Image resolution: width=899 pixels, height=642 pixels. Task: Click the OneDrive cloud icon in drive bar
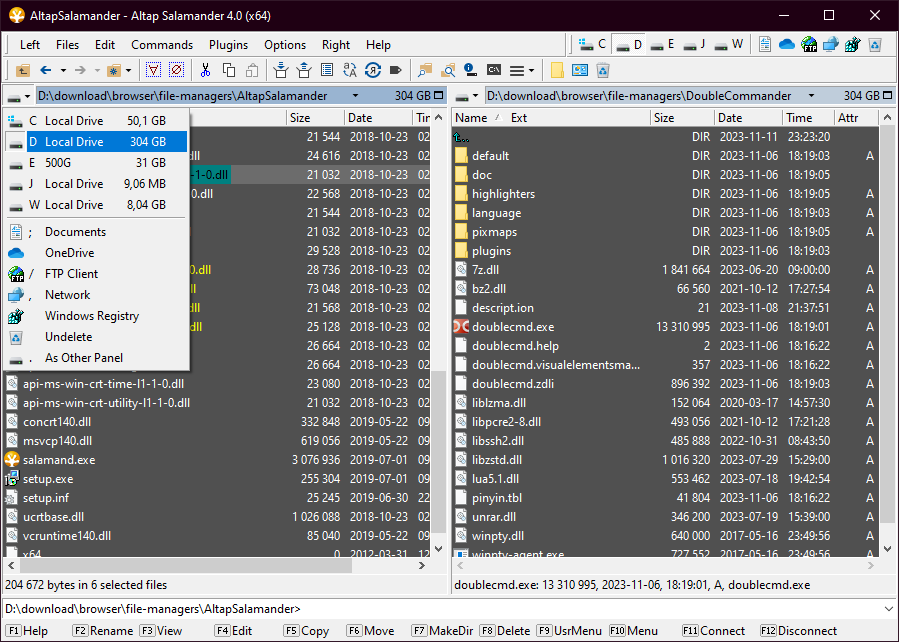click(x=786, y=44)
